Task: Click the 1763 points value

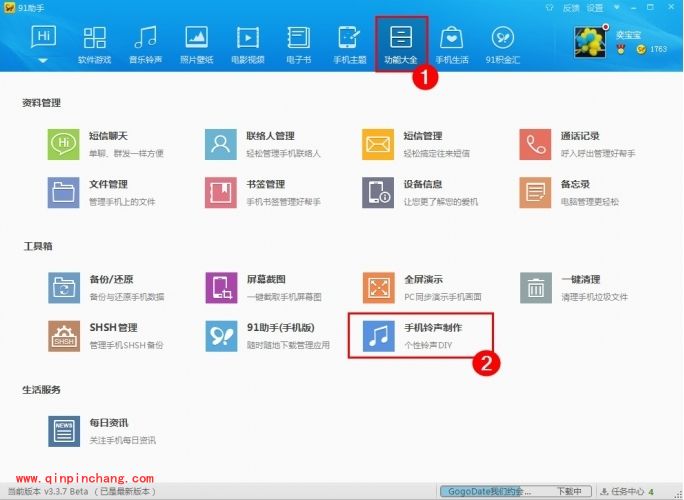Action: 658,49
